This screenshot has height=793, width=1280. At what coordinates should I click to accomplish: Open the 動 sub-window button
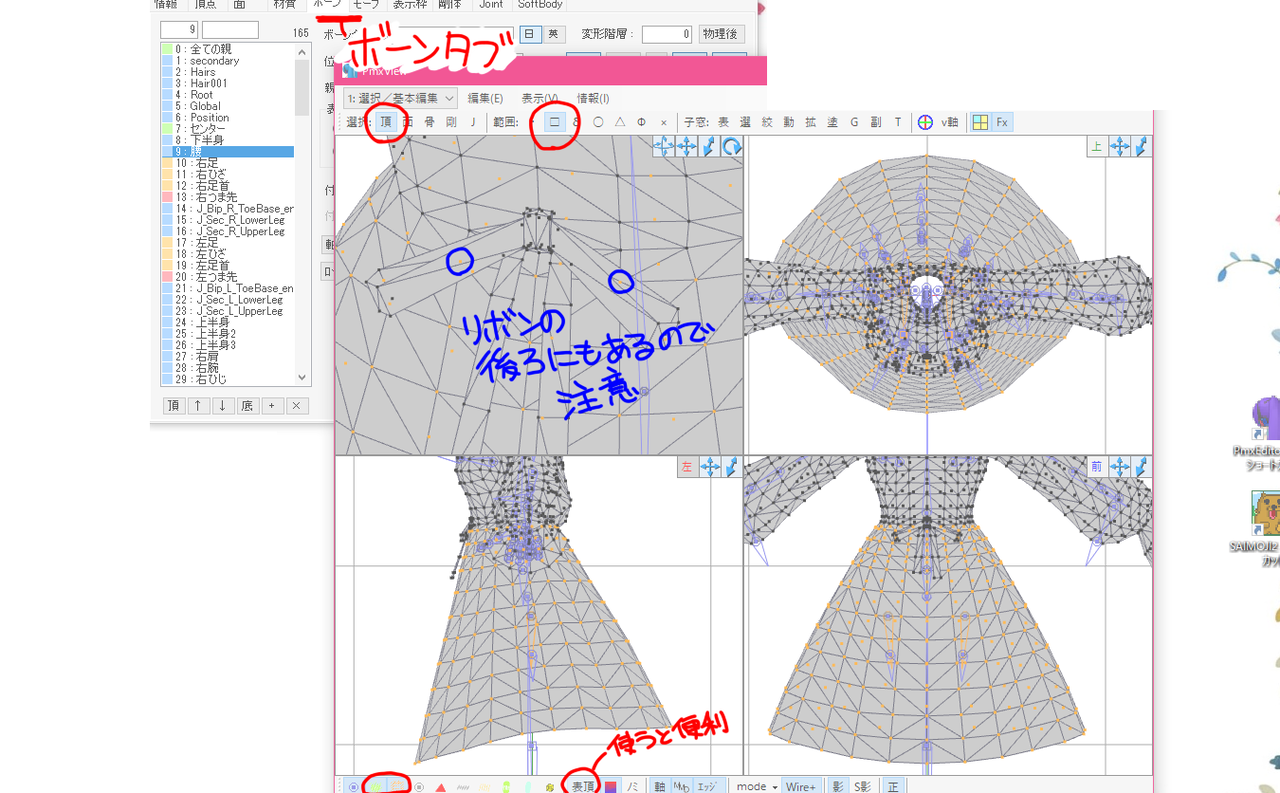(x=789, y=122)
